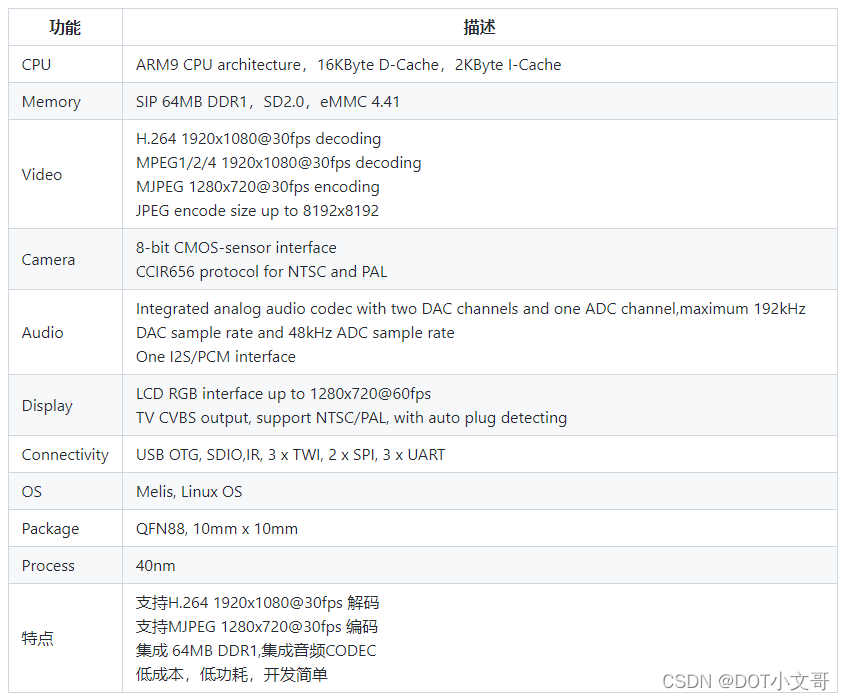Click the 描述 column header
845x700 pixels.
click(x=479, y=27)
